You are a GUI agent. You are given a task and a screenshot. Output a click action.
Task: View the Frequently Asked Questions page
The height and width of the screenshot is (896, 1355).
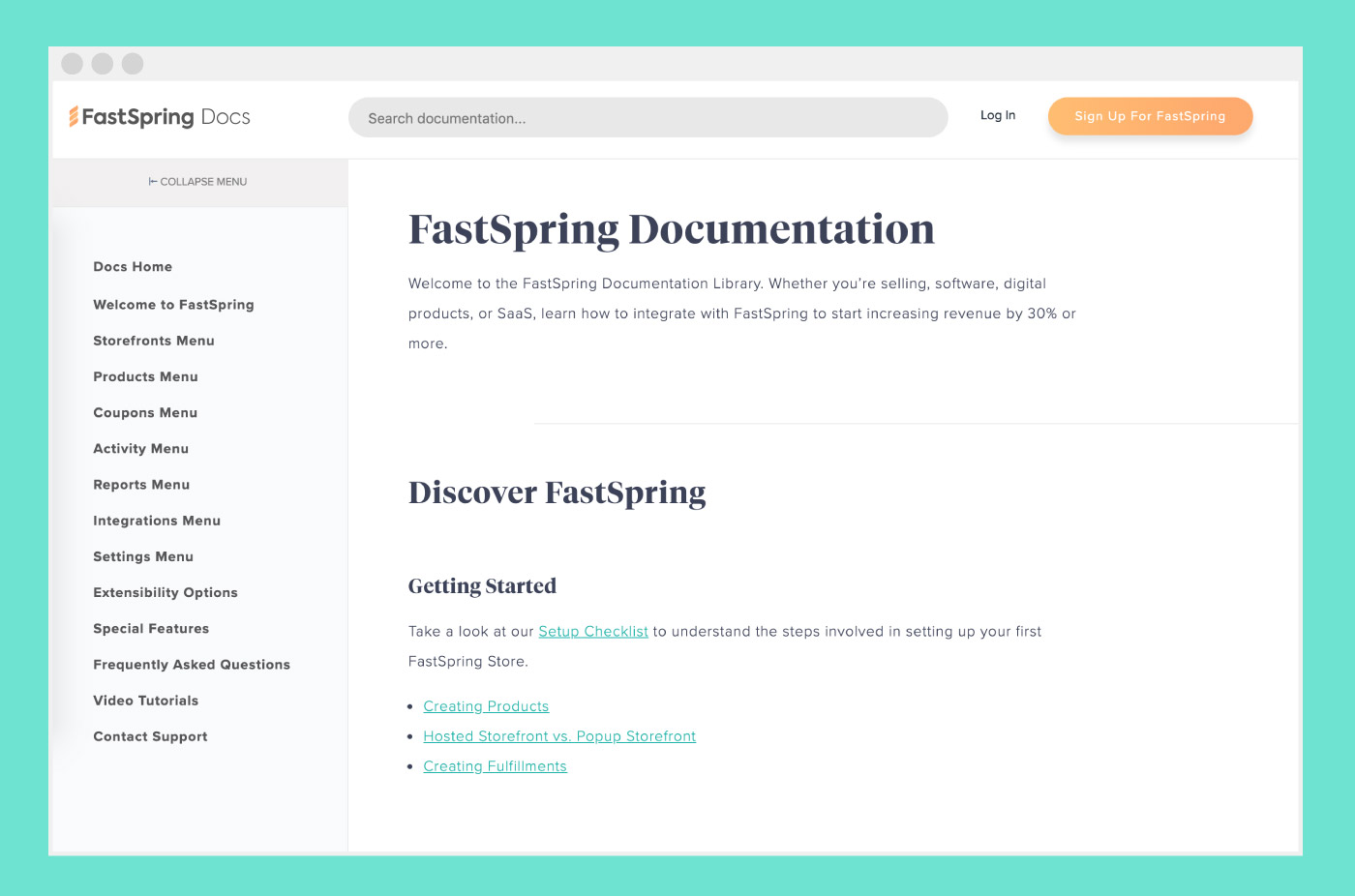192,665
